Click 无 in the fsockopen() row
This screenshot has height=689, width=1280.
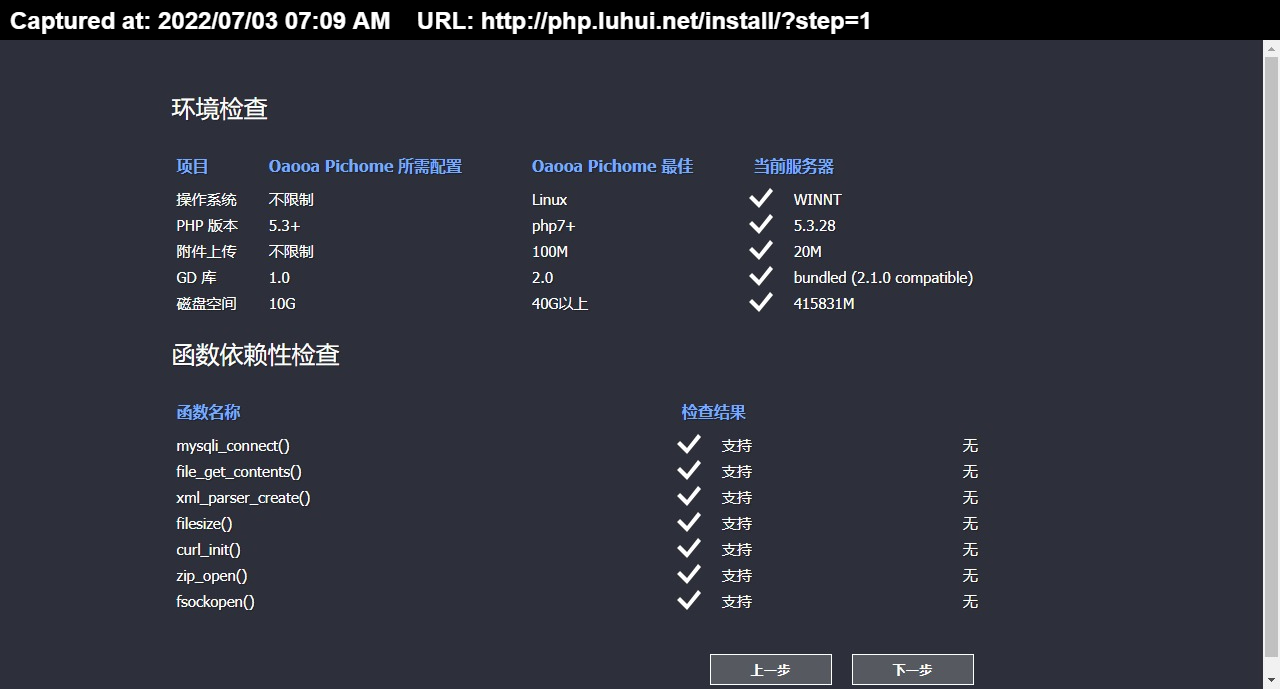coord(970,601)
